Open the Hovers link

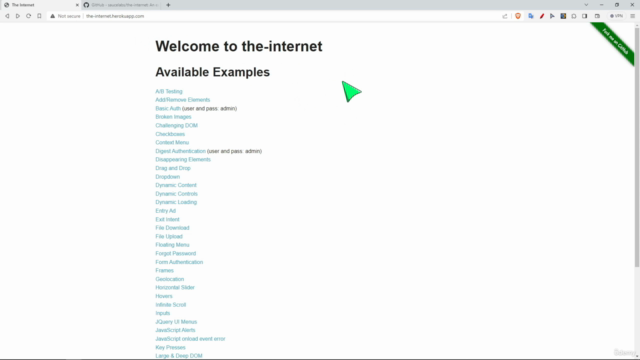point(164,296)
